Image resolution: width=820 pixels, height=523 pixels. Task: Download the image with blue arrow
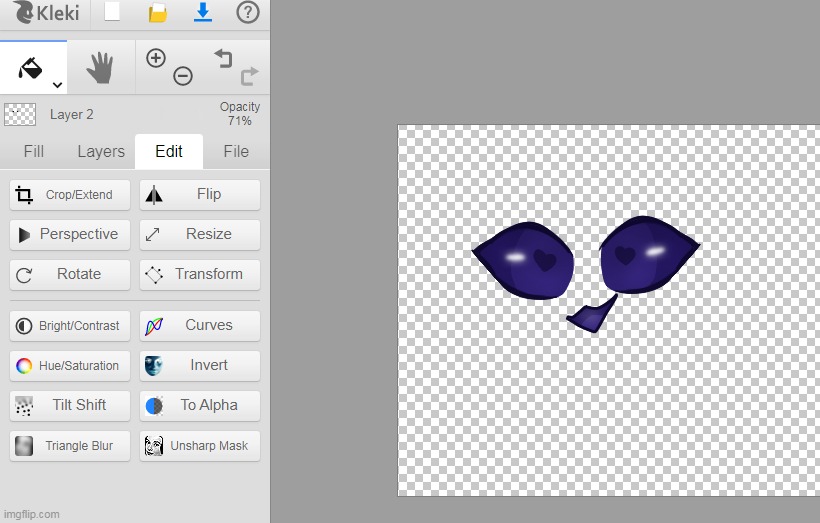click(x=203, y=13)
